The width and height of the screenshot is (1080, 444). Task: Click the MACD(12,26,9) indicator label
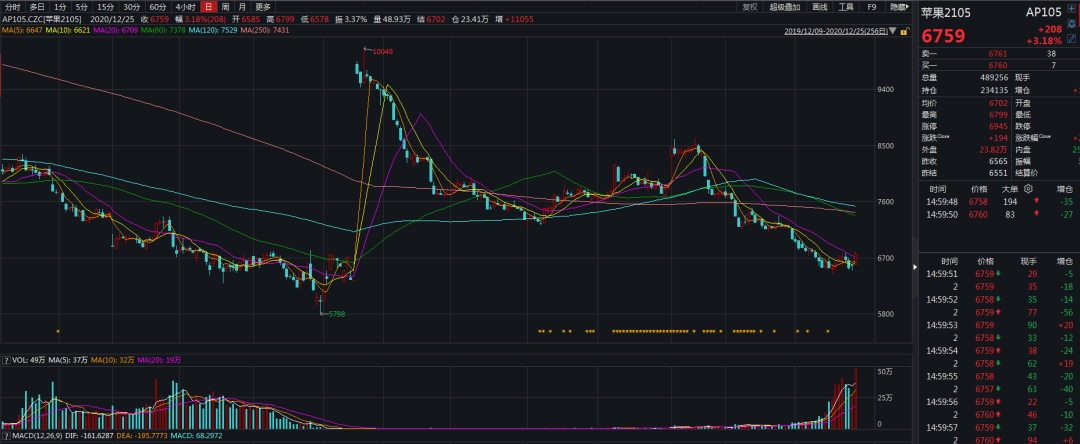35,436
